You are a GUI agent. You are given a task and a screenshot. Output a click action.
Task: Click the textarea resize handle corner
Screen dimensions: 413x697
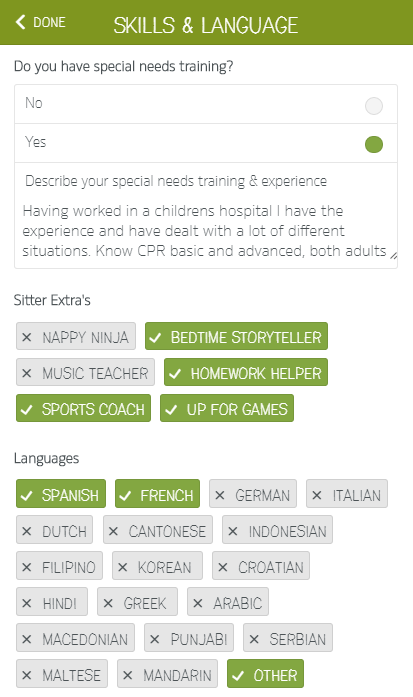pos(393,255)
